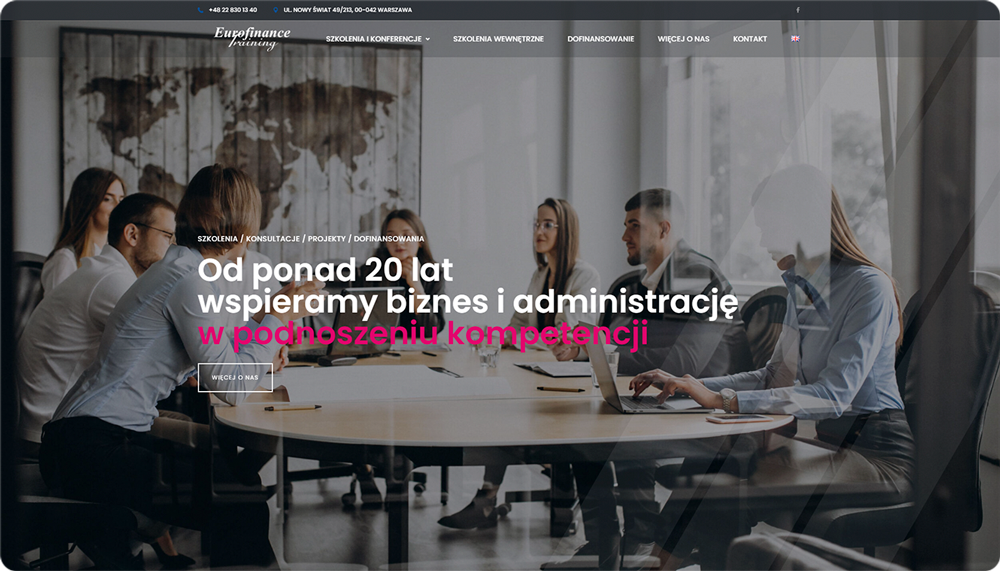Click the blue phone icon in top bar
Image resolution: width=1000 pixels, height=571 pixels.
[200, 10]
